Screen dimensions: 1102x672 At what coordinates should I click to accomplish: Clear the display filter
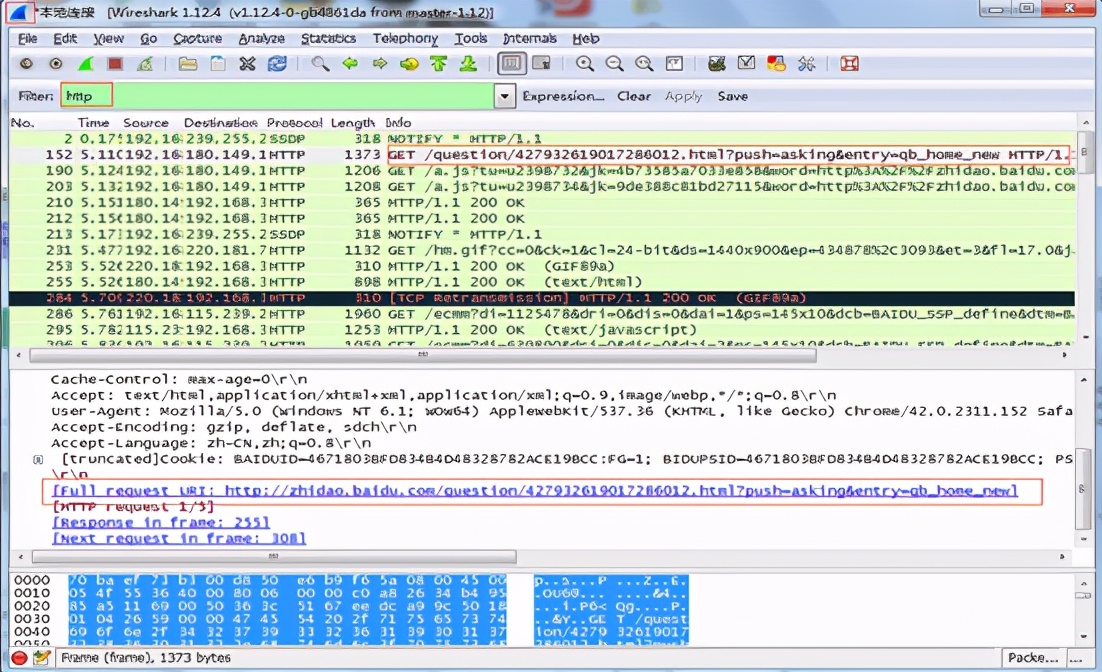[x=634, y=96]
